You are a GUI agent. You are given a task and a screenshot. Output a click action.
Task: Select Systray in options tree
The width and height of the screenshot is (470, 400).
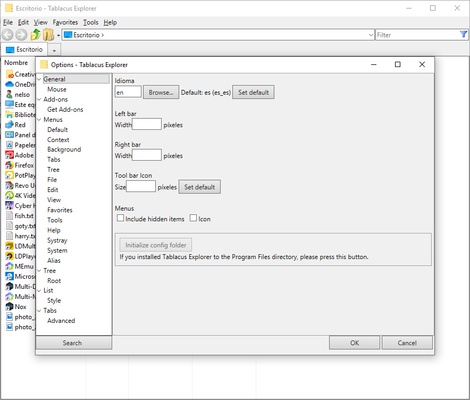[x=57, y=240]
